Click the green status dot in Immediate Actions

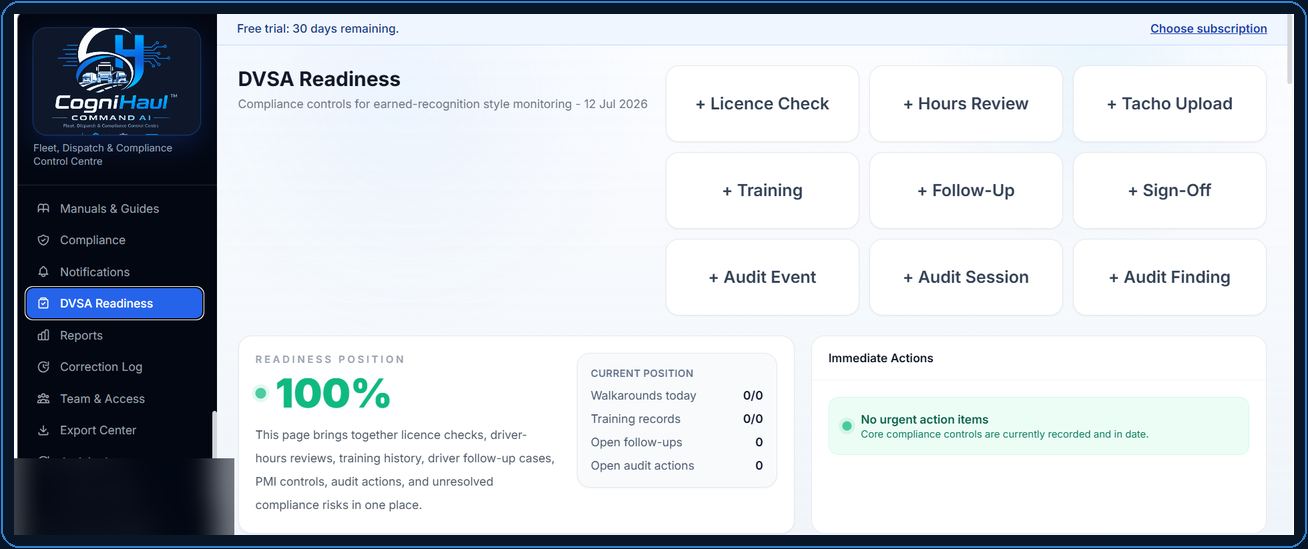846,426
